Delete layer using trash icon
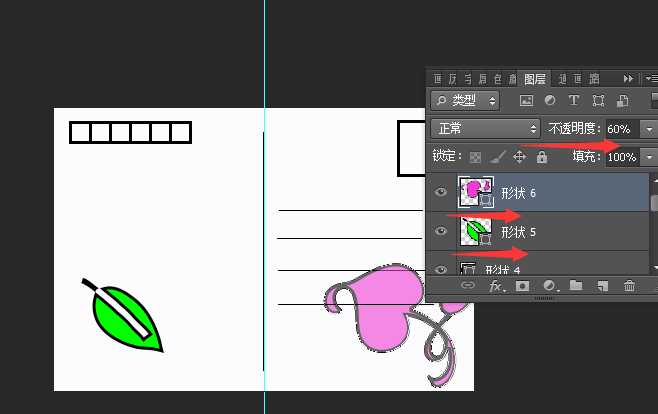This screenshot has width=658, height=414. click(629, 286)
